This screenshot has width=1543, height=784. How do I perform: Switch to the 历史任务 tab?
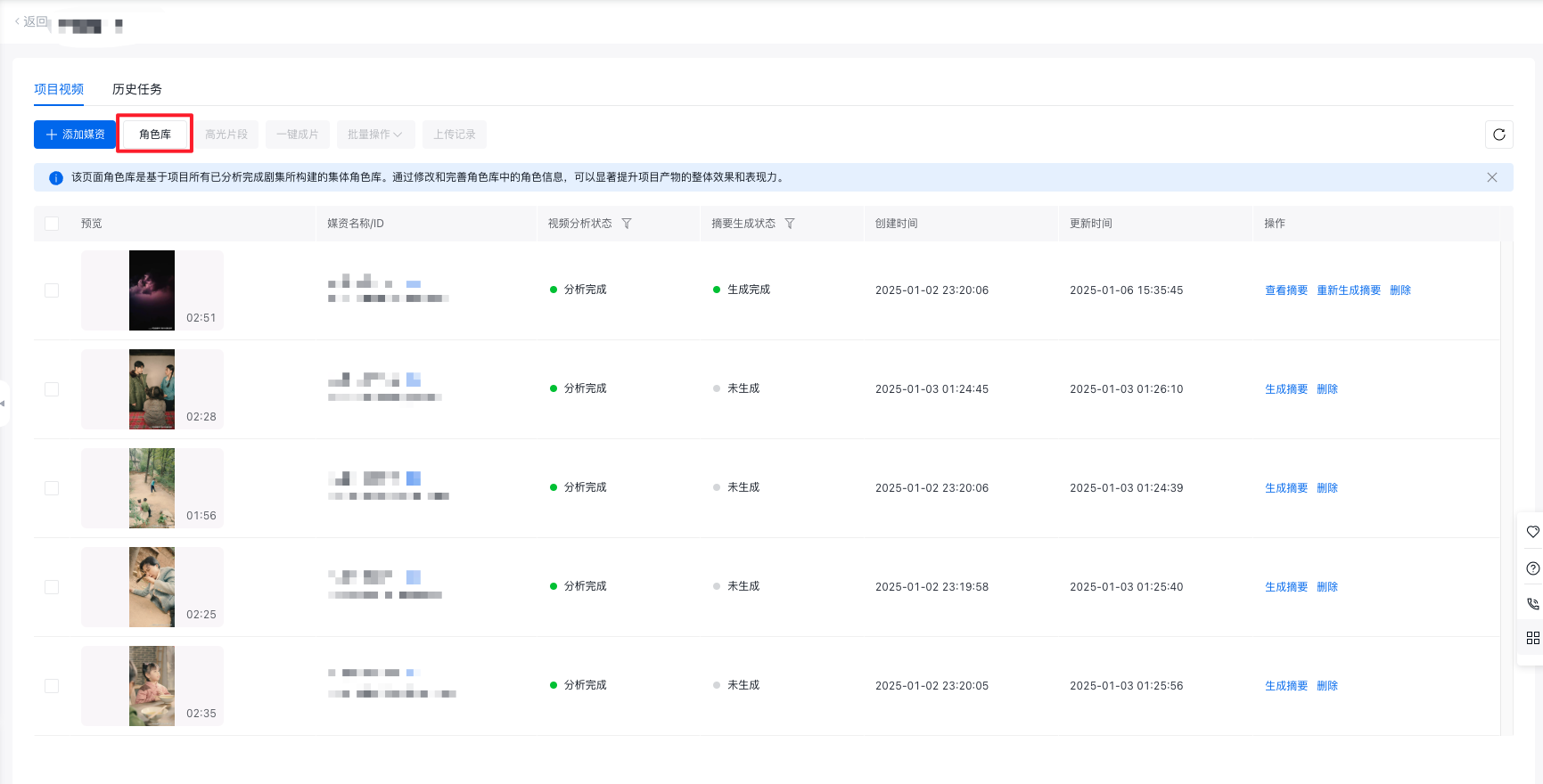137,89
